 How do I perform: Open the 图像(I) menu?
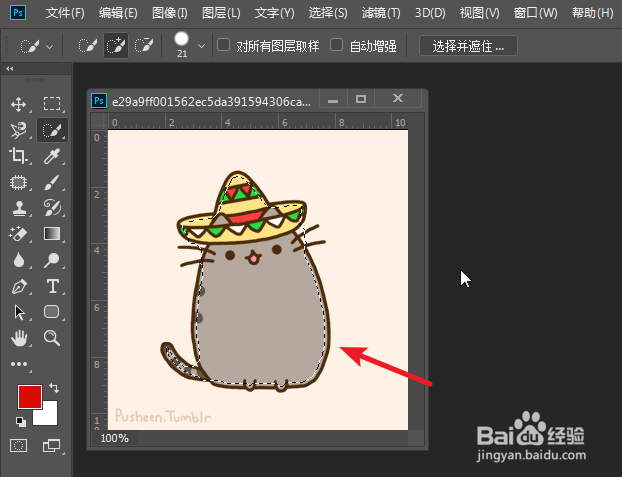click(170, 13)
